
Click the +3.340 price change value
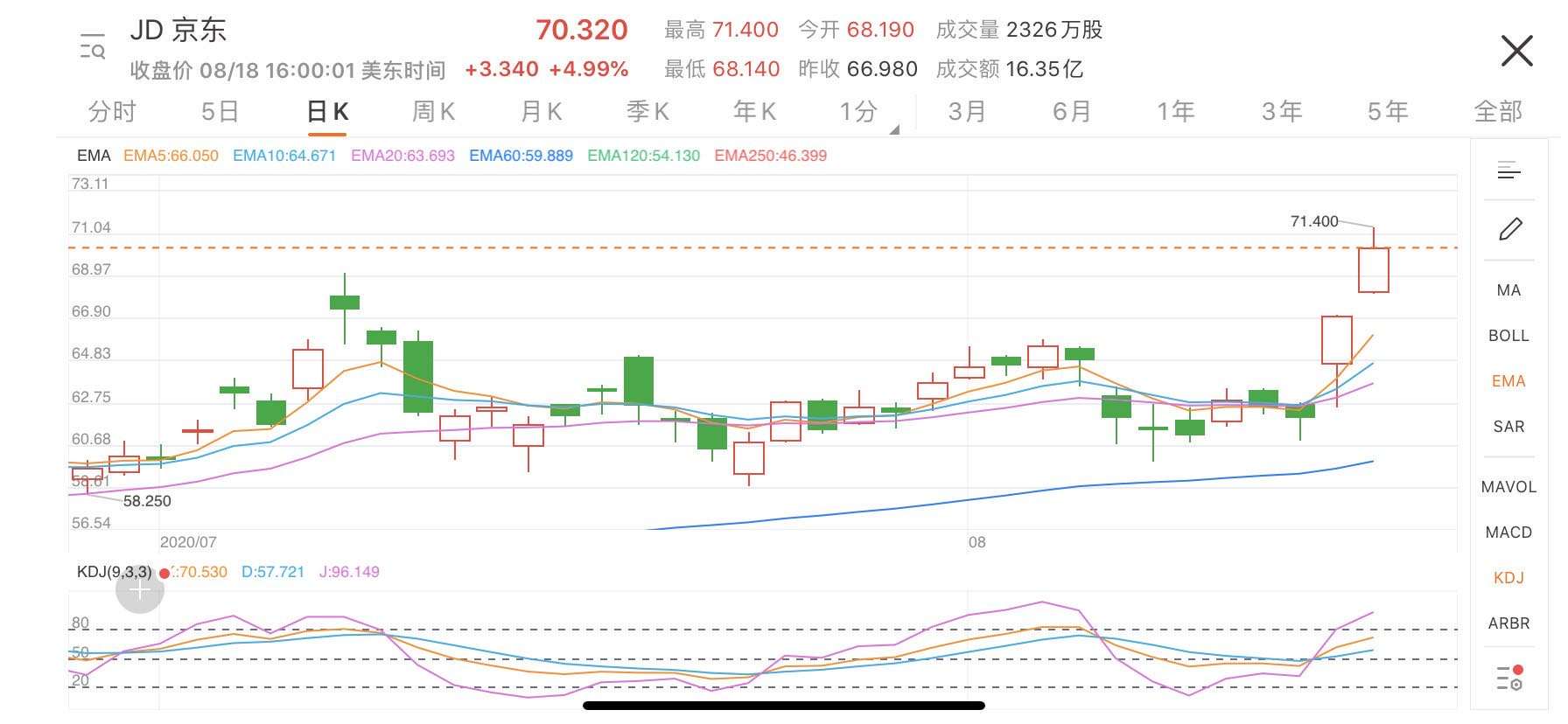click(501, 69)
